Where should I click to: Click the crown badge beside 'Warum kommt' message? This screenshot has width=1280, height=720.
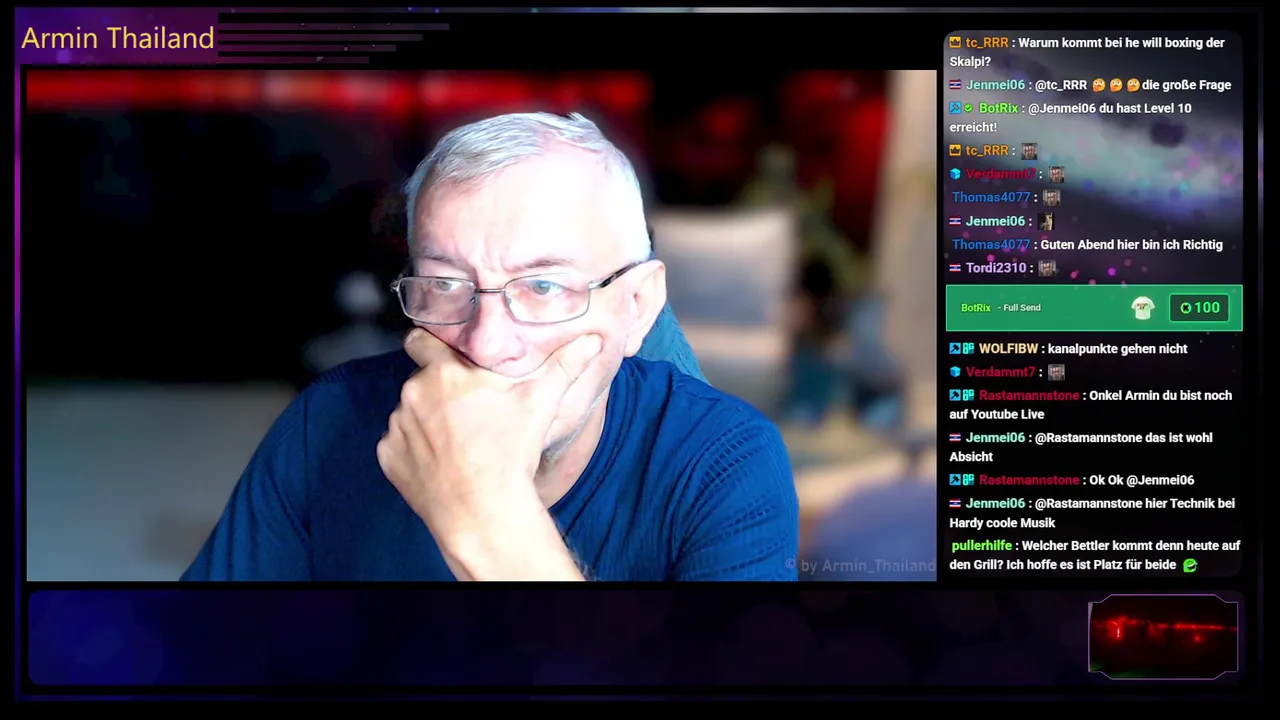click(955, 43)
